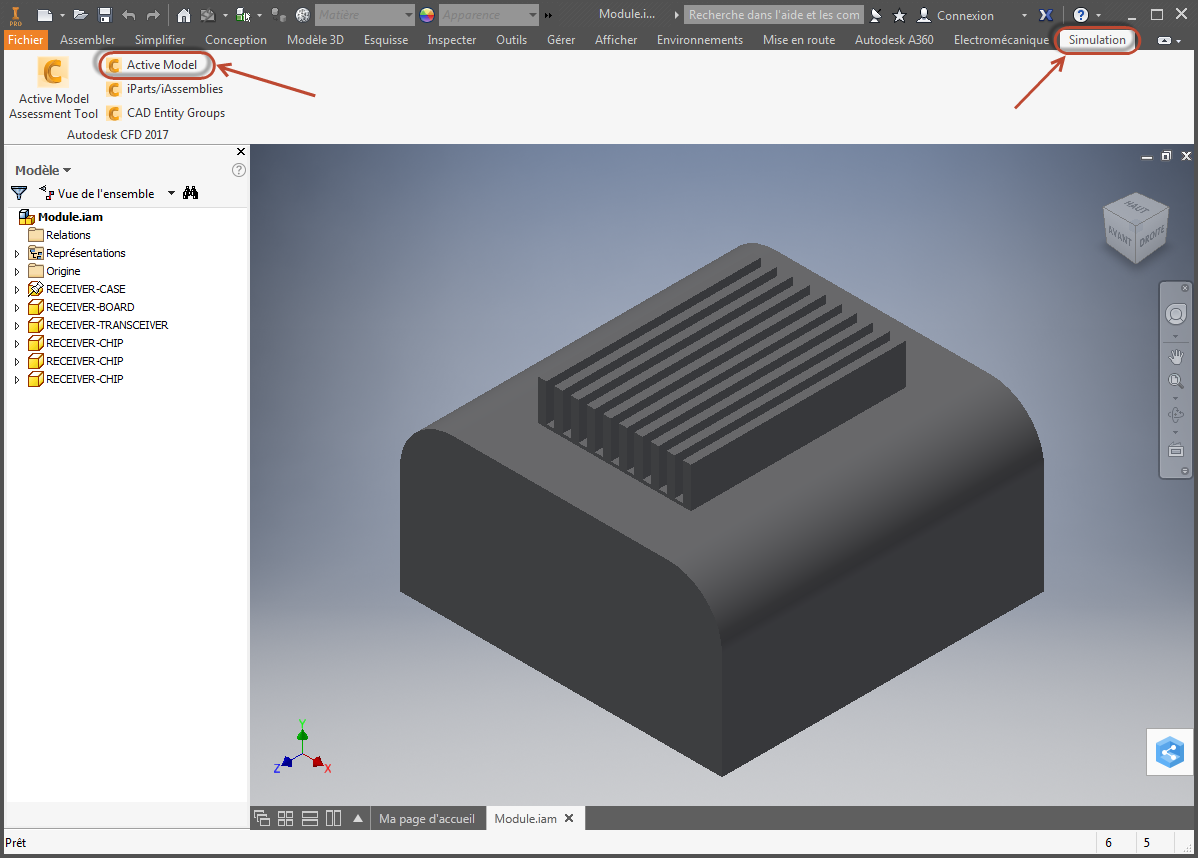Open the Apparence appearance dropdown
This screenshot has width=1198, height=858.
pos(489,15)
